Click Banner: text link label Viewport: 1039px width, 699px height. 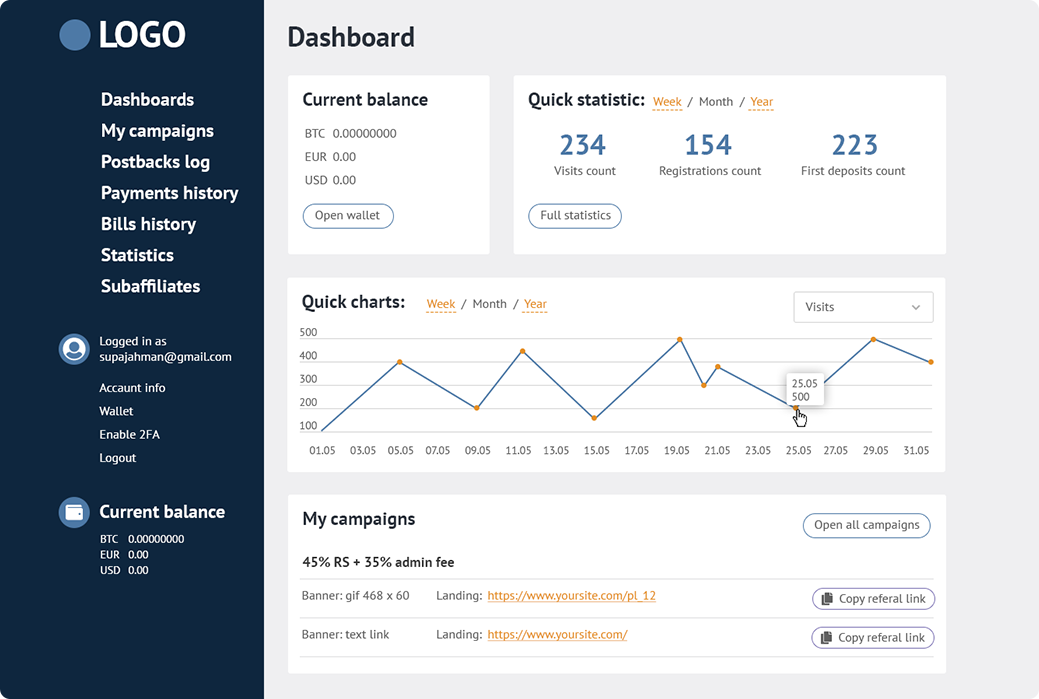point(345,635)
